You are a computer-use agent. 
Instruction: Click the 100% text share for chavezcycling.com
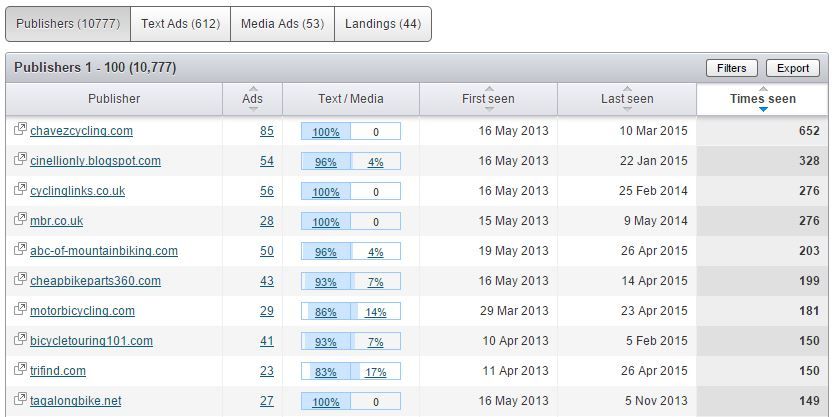point(326,132)
